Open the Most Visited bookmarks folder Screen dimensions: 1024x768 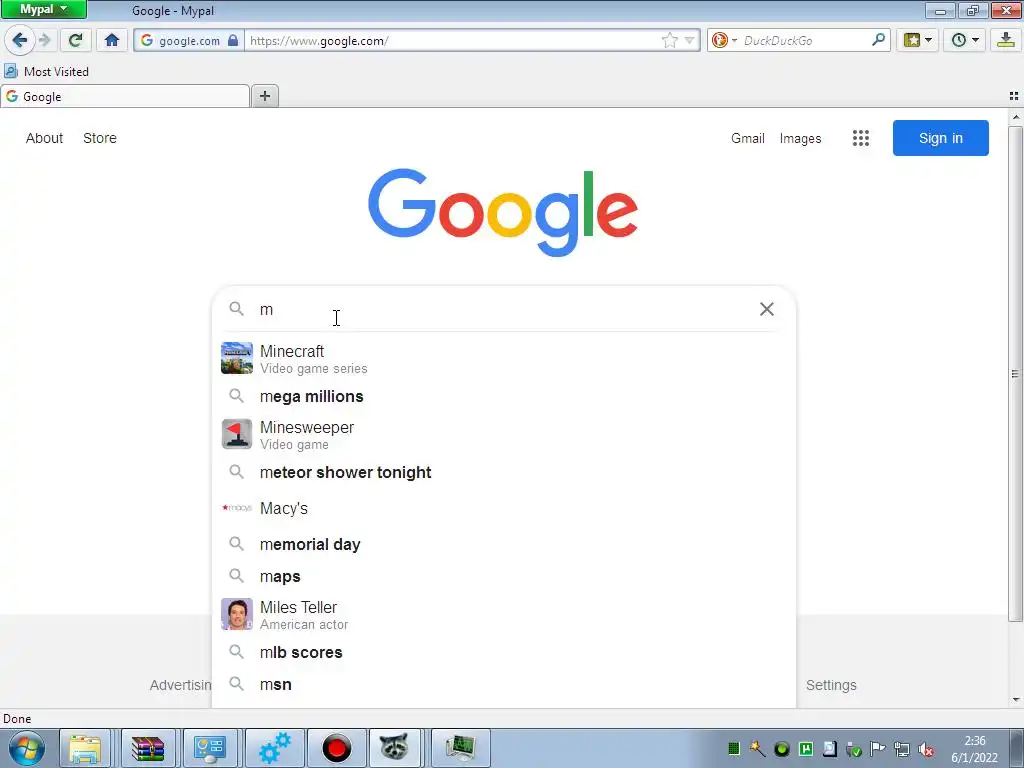pos(46,71)
